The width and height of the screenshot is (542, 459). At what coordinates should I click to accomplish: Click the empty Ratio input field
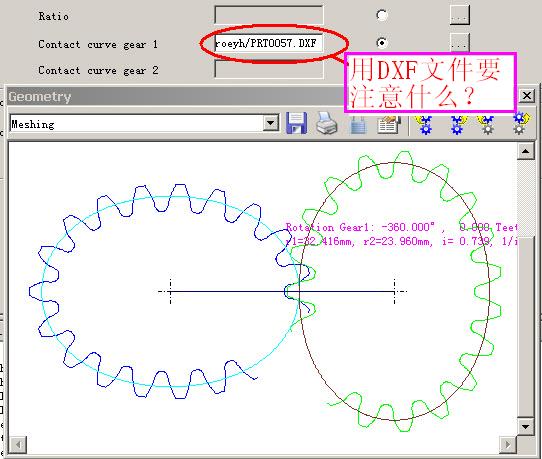click(269, 15)
